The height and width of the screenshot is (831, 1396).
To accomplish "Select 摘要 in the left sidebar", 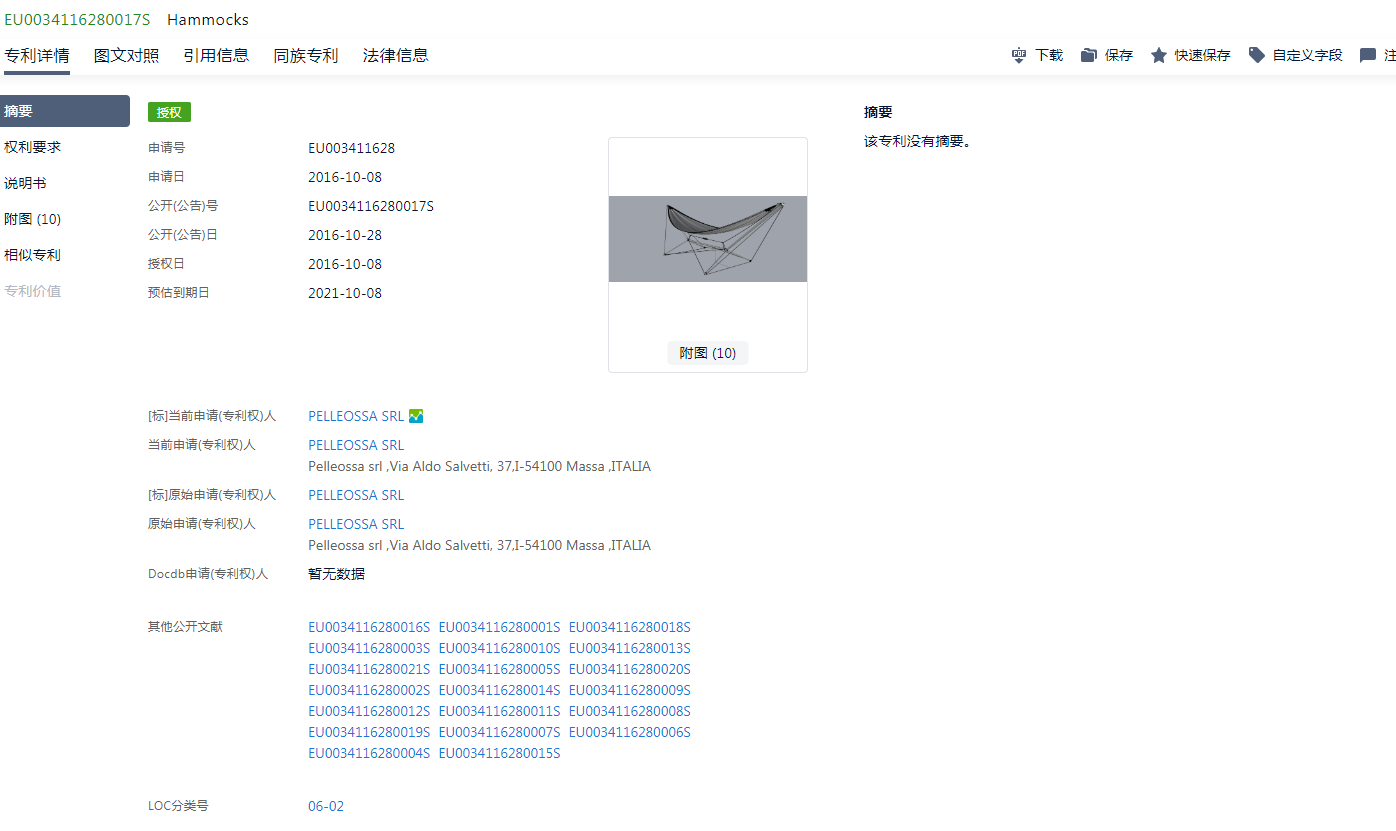I will pos(65,111).
